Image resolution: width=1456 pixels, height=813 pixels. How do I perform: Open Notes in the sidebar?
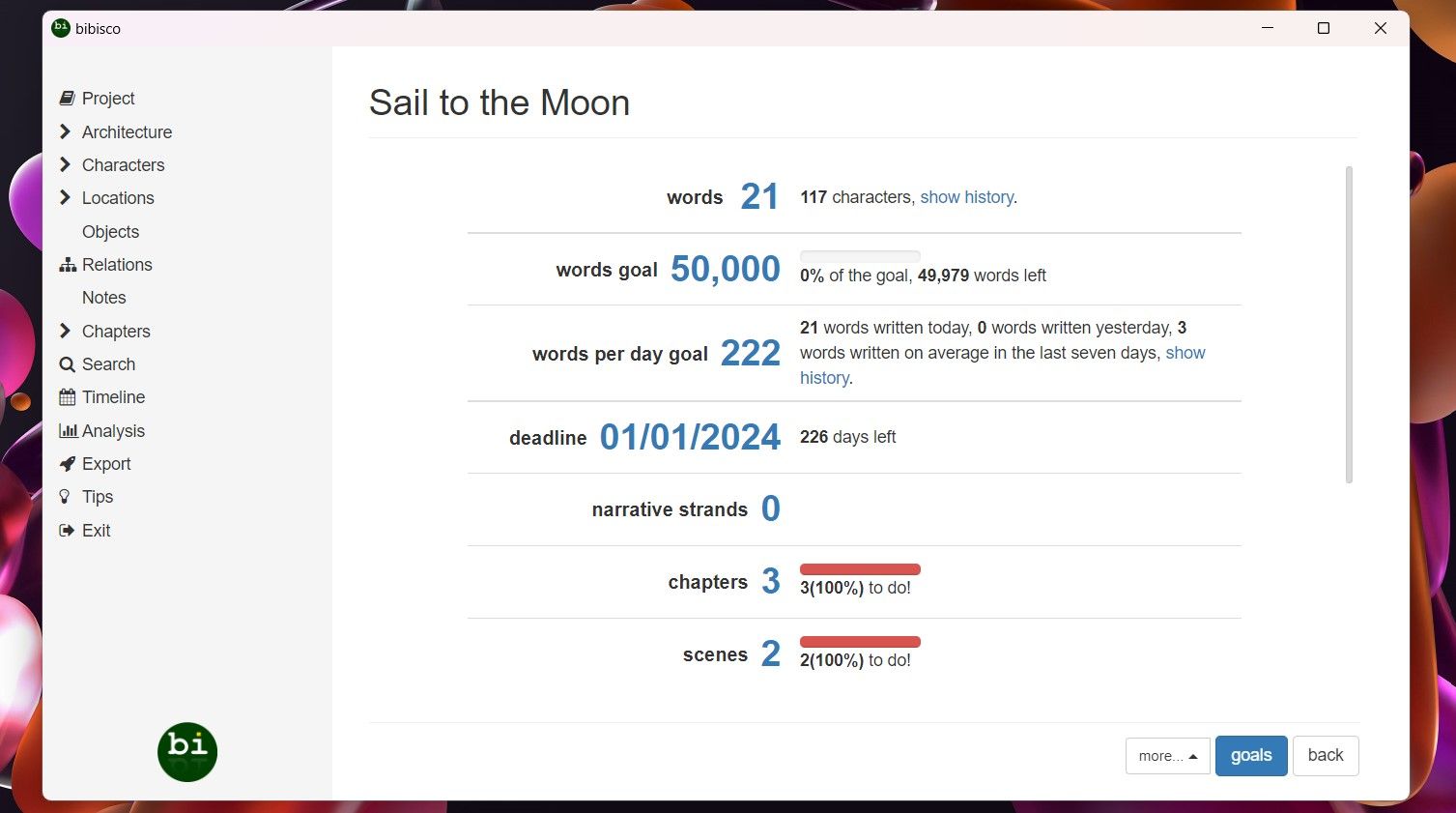click(x=104, y=298)
